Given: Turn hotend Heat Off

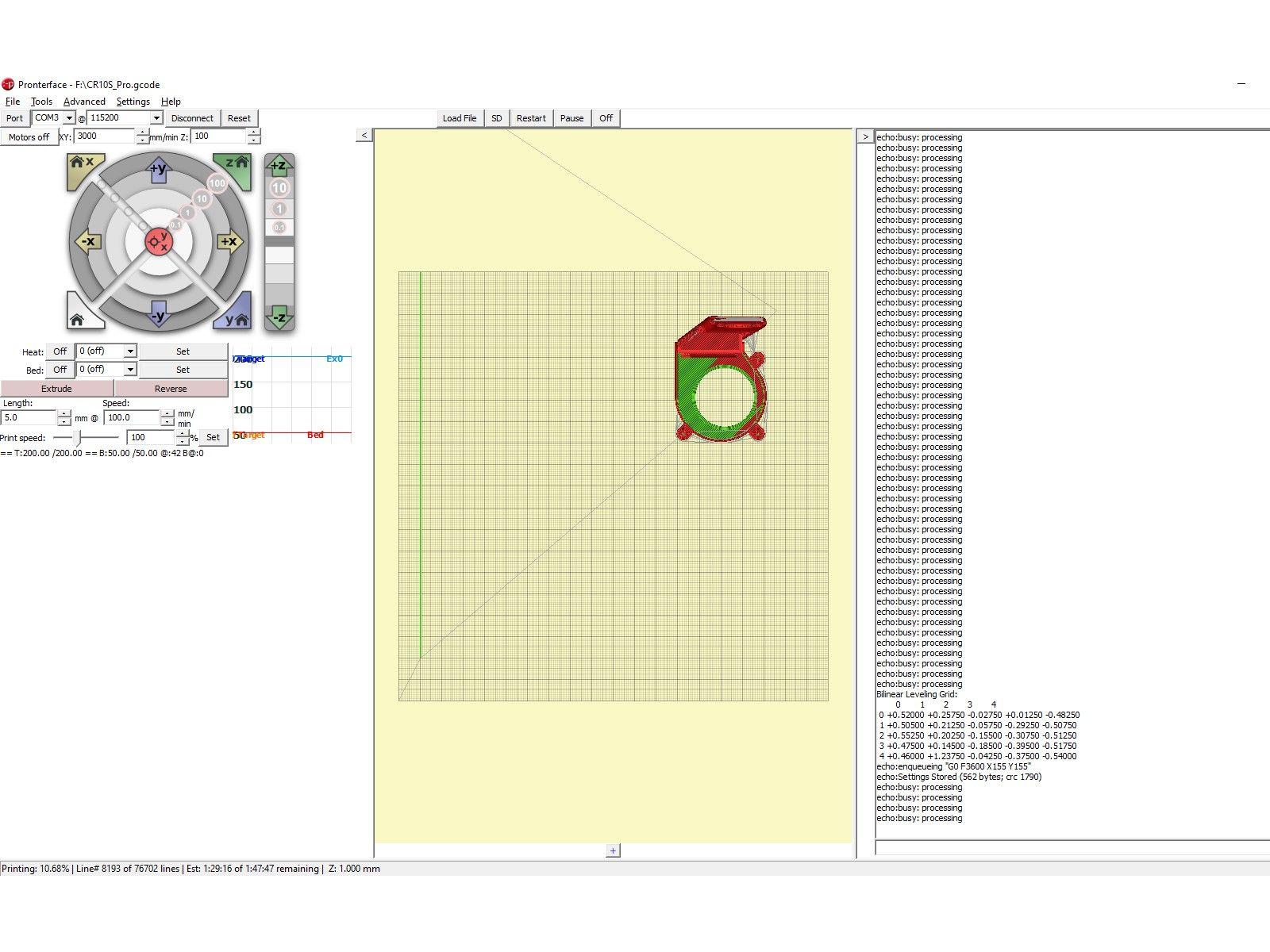Looking at the screenshot, I should [60, 351].
